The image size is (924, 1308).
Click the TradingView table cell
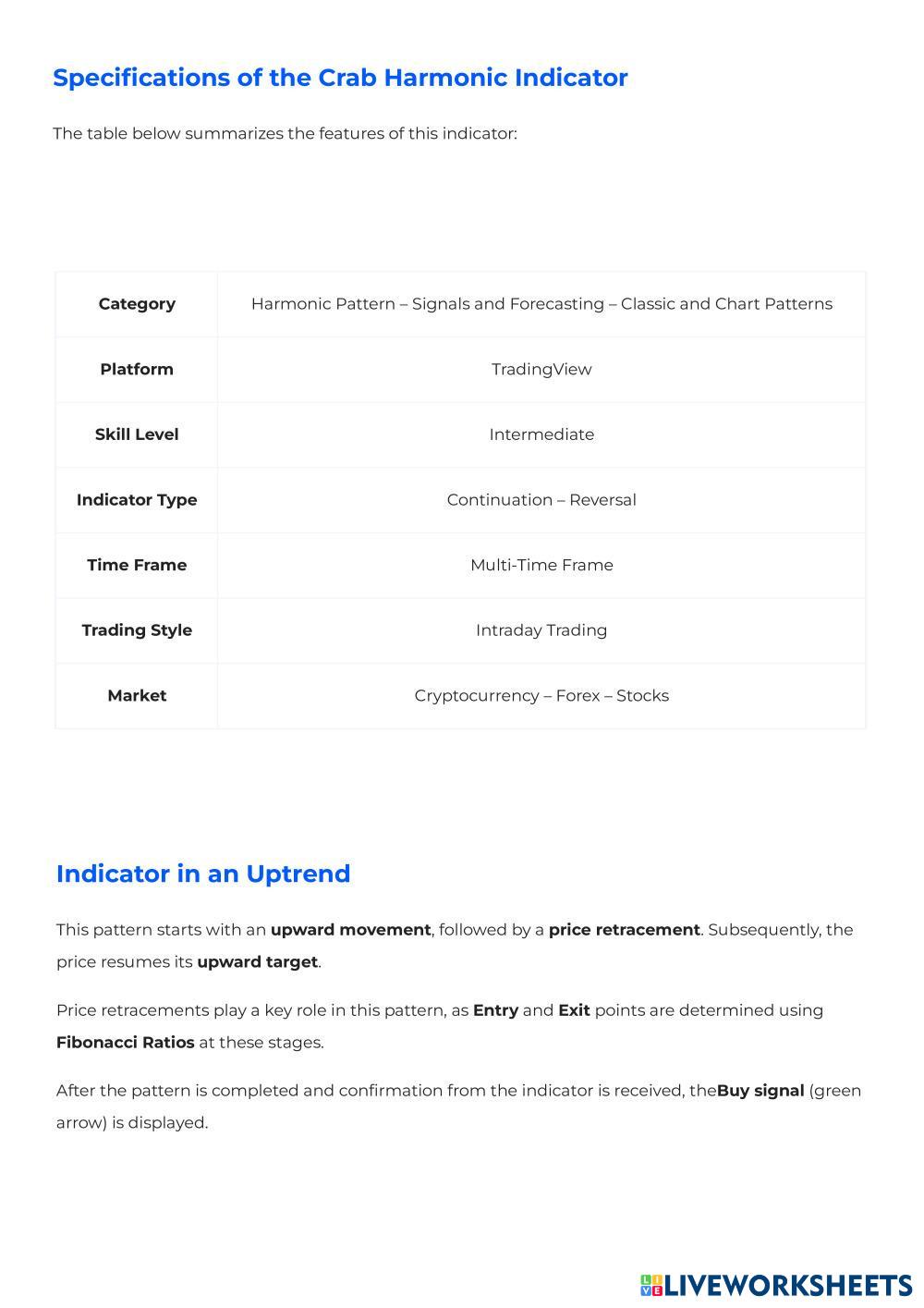(541, 370)
